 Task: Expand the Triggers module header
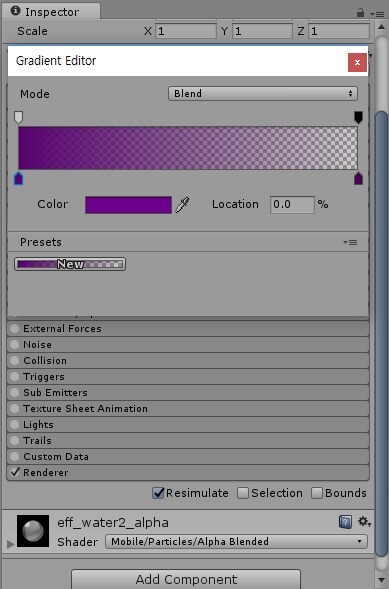[188, 376]
